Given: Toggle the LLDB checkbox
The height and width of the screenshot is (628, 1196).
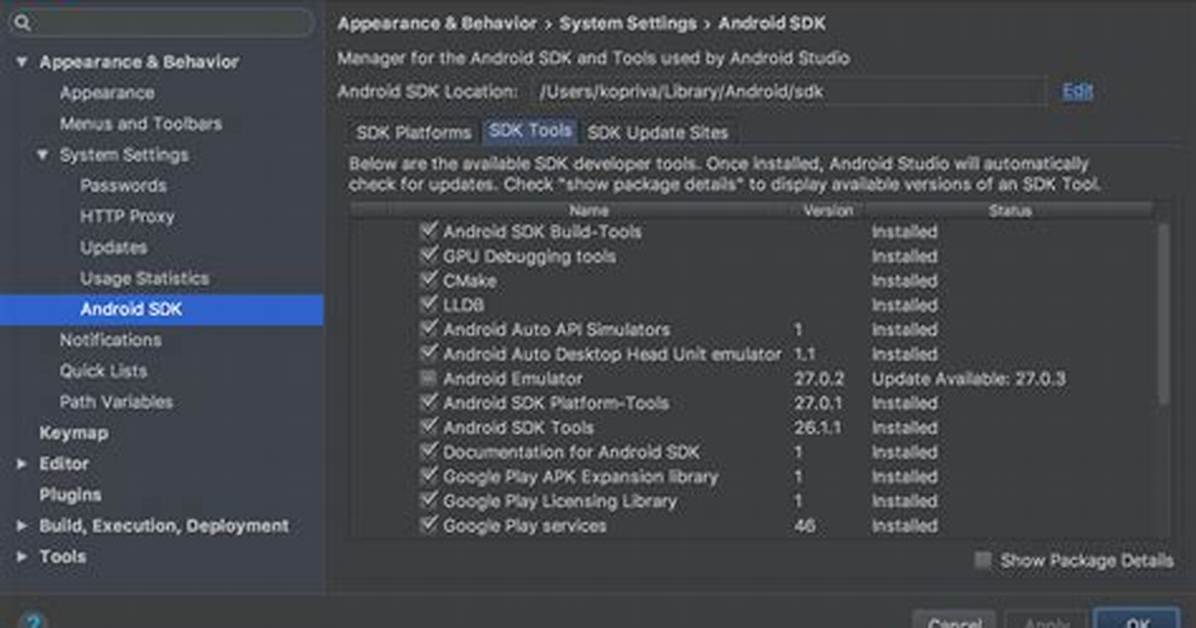Looking at the screenshot, I should tap(429, 303).
